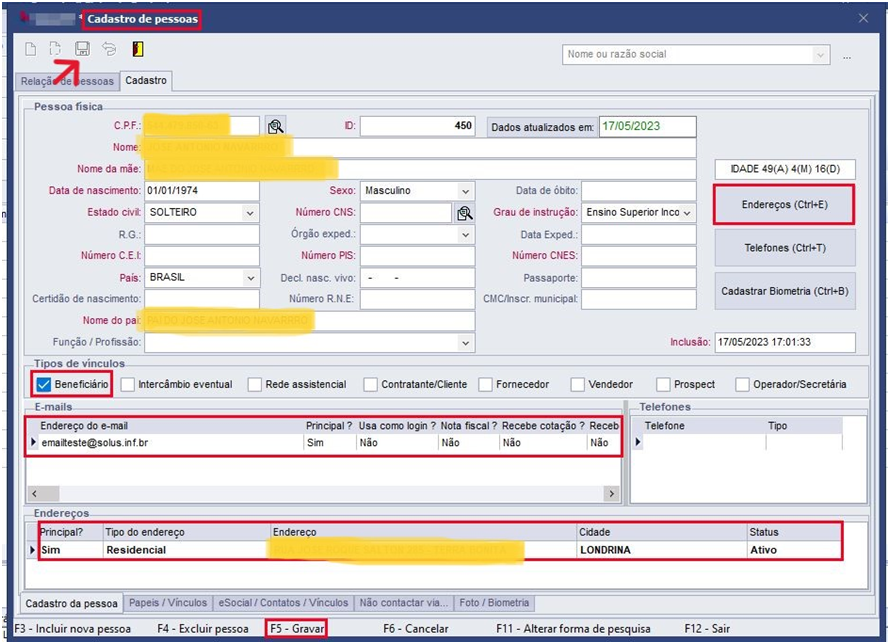The image size is (890, 644).
Task: Click the Data de óbito field
Action: (639, 191)
